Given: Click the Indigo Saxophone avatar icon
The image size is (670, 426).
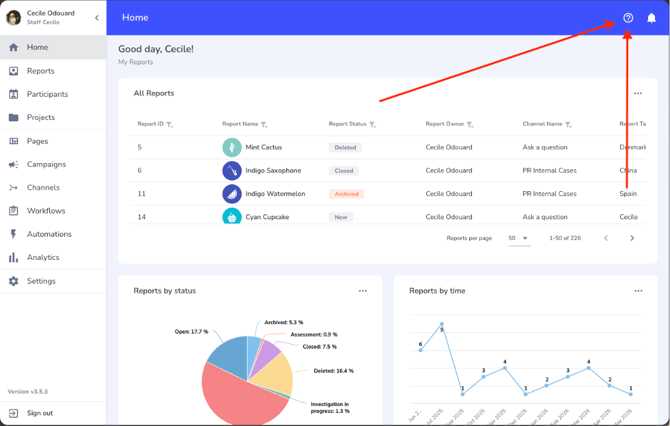Looking at the screenshot, I should 232,170.
